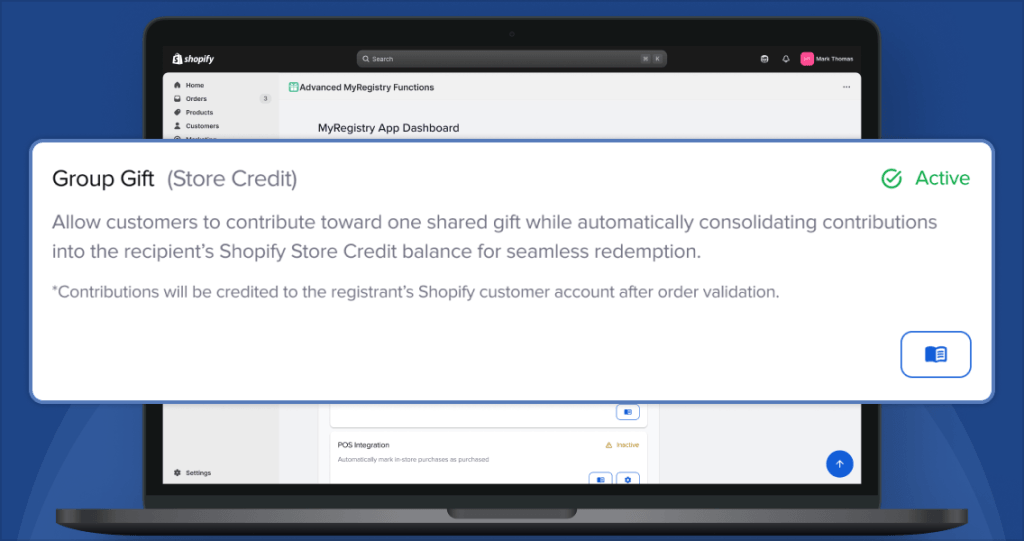Click the Shopify logo
Viewport: 1024px width, 541px height.
193,59
